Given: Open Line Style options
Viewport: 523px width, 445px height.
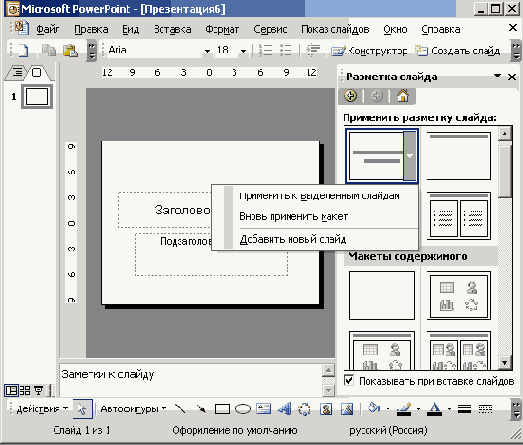Looking at the screenshot, I should coord(464,409).
